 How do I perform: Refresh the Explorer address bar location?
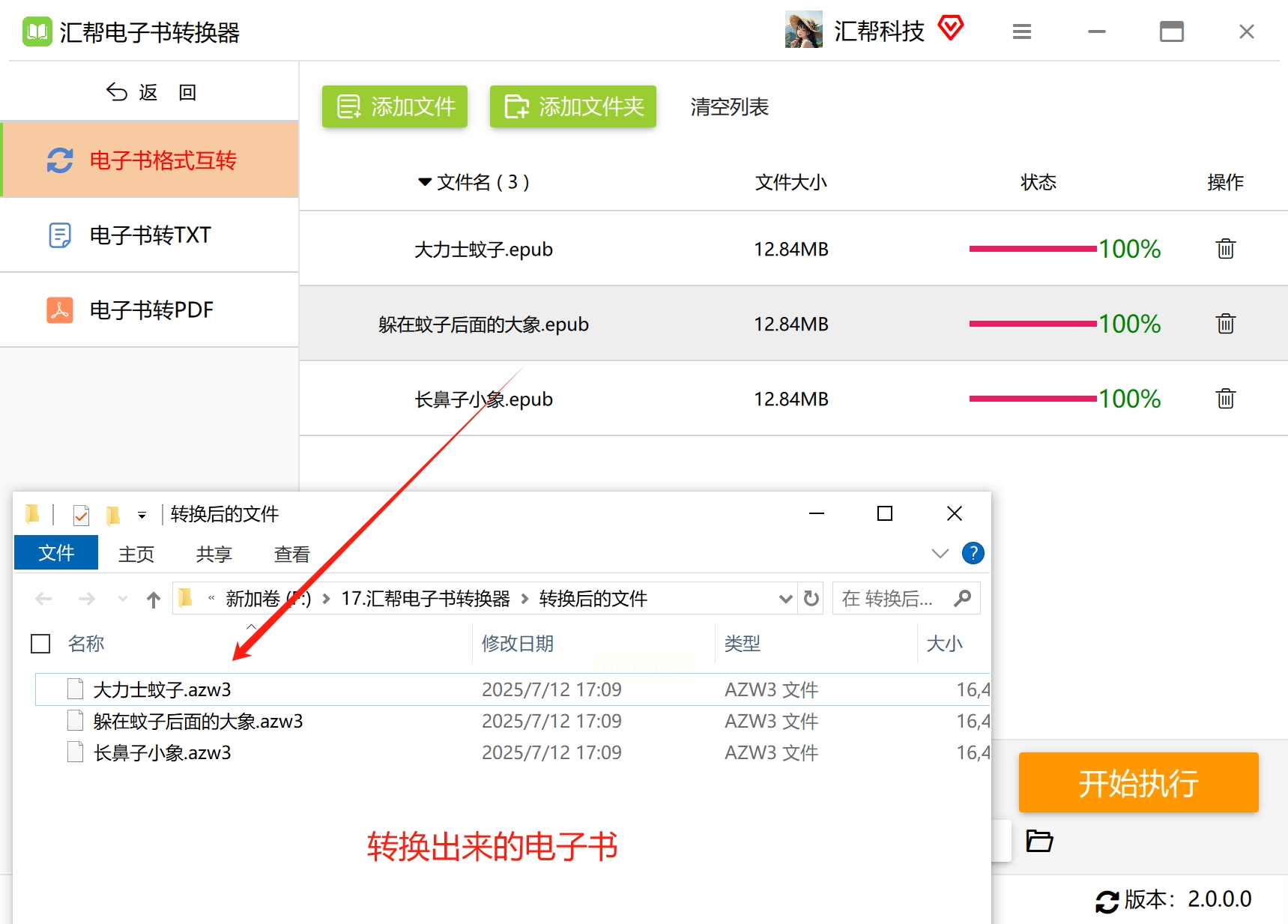[x=811, y=599]
